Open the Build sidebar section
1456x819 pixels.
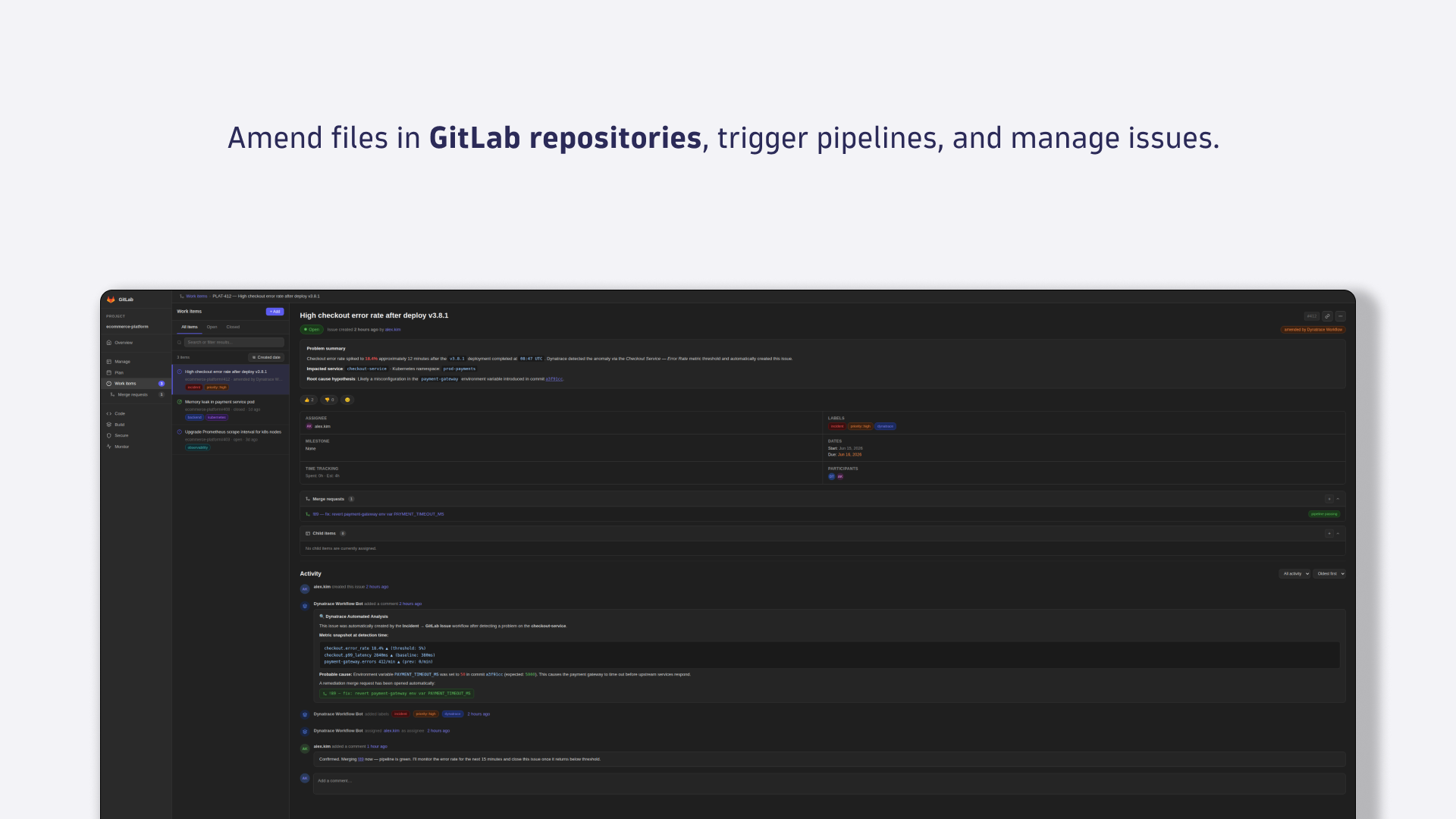pos(136,425)
